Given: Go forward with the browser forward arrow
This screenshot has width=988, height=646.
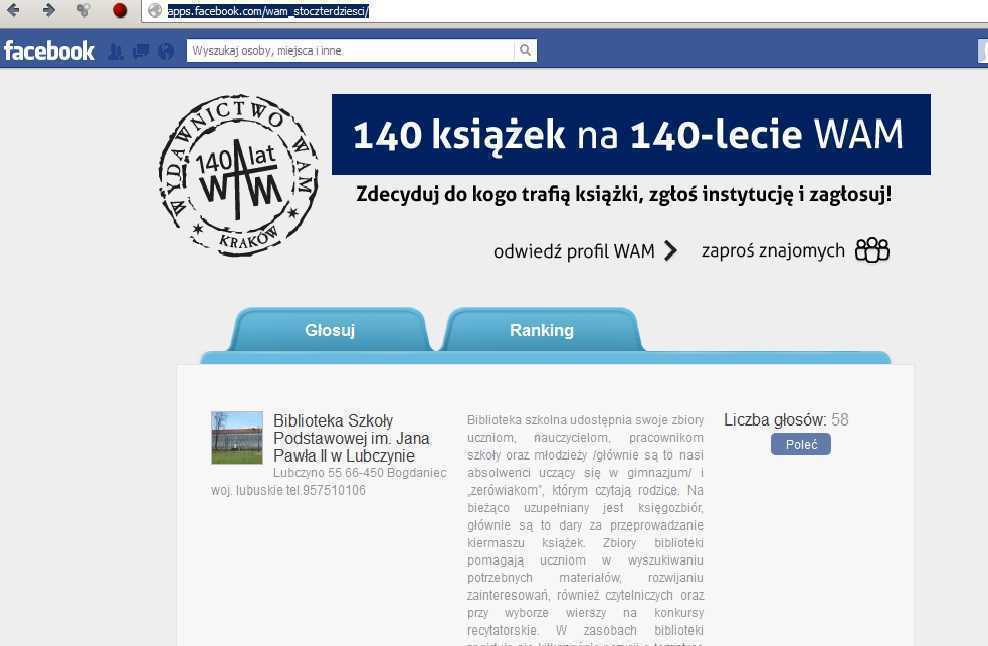Looking at the screenshot, I should (48, 10).
